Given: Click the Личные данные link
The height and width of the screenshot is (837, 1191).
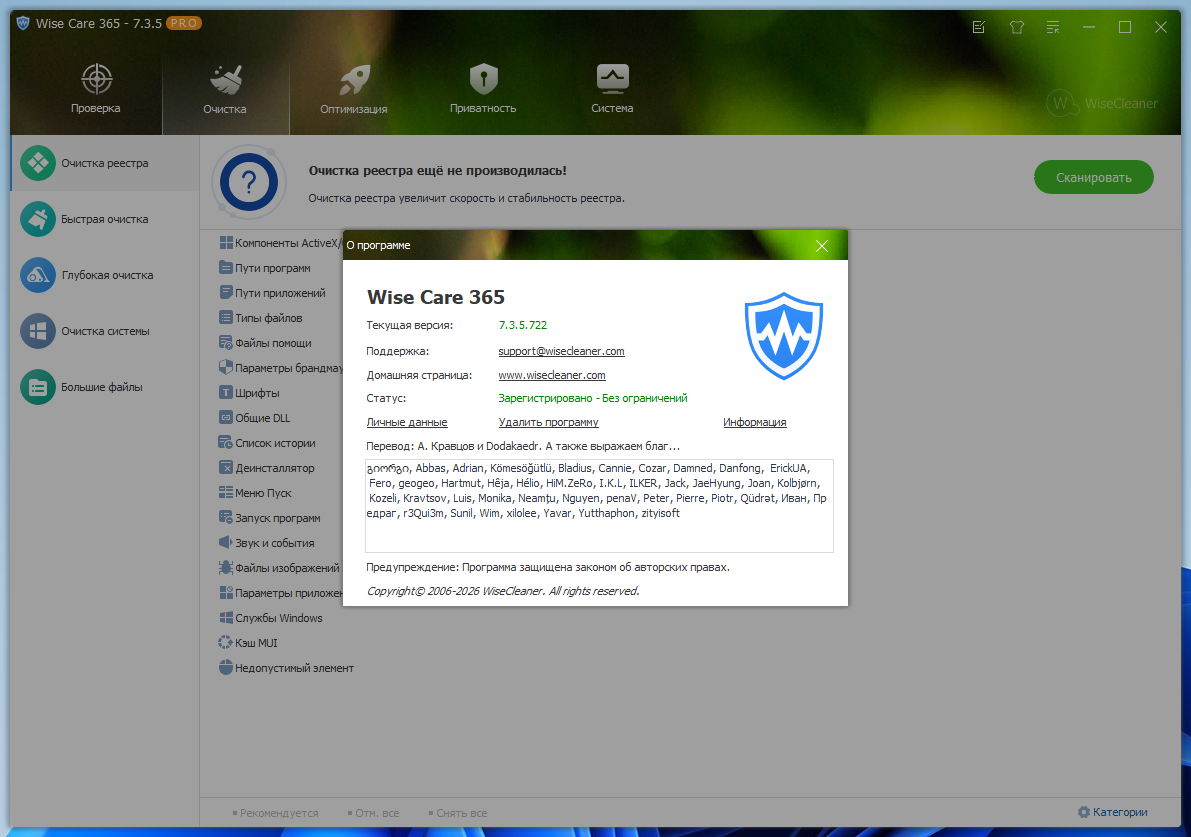Looking at the screenshot, I should point(407,422).
